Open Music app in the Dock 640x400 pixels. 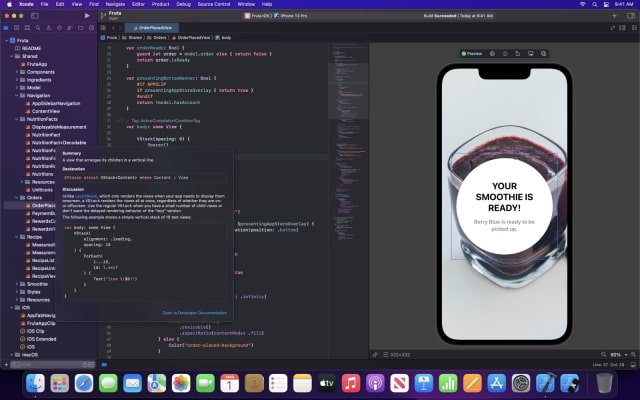[351, 383]
